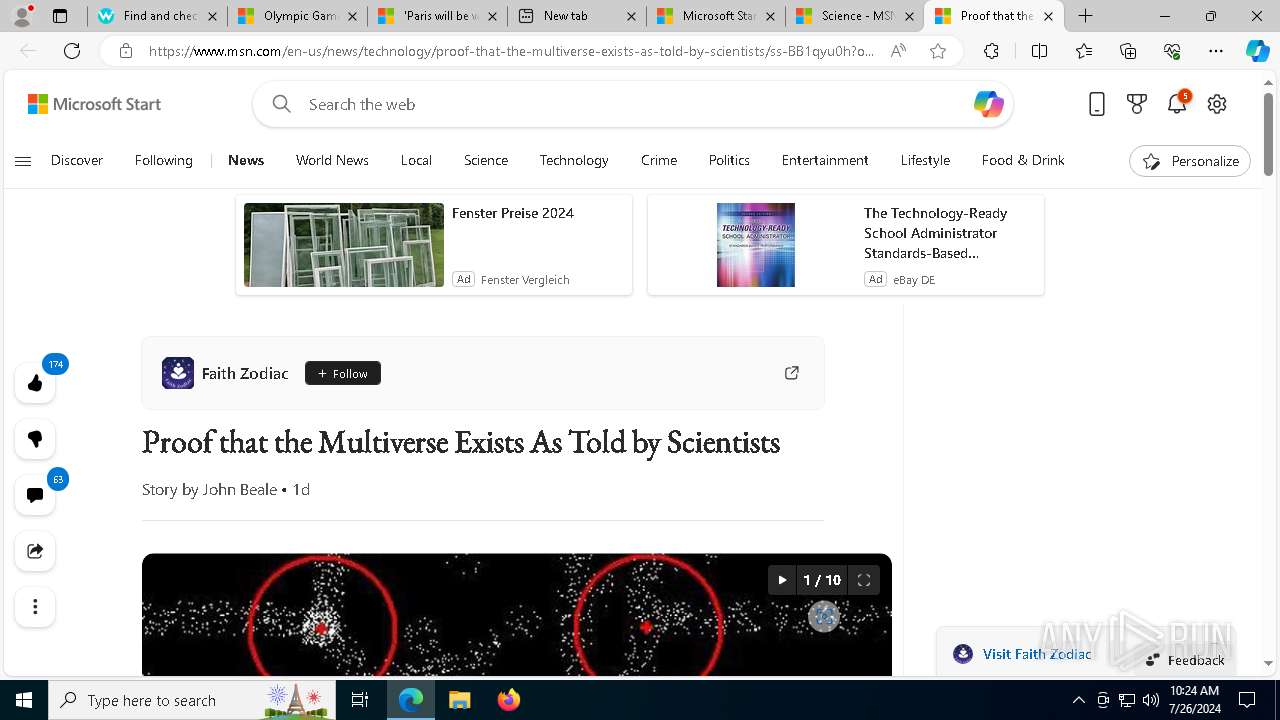Click Visit Faith Zodiac link
The image size is (1280, 720).
1037,654
